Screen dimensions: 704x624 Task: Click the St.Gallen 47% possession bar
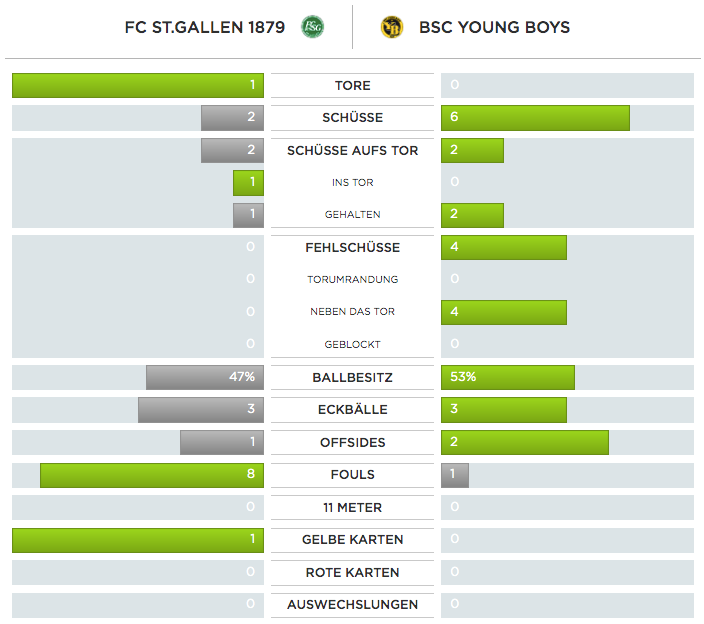(205, 377)
